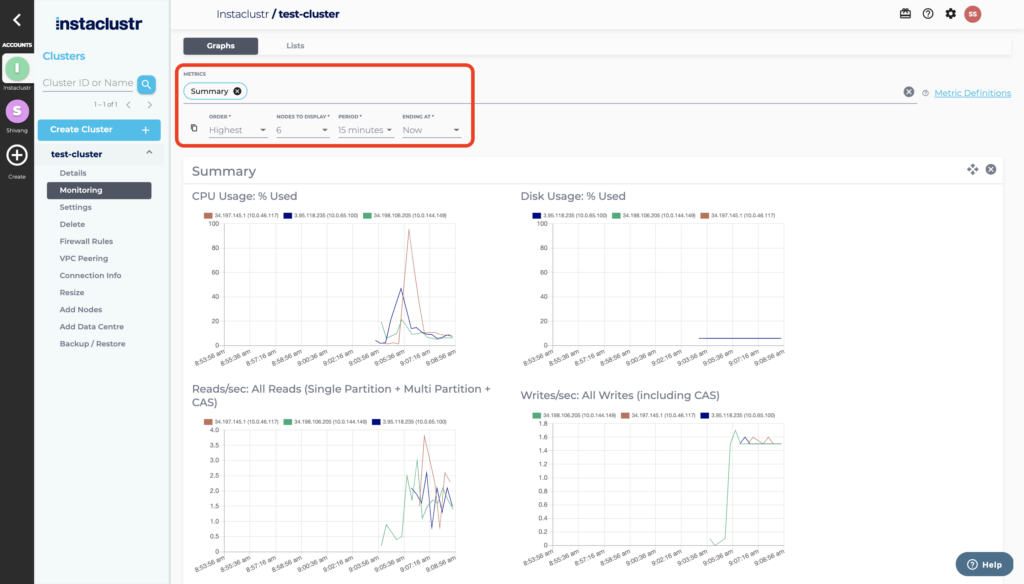Open the help question mark icon in the header
This screenshot has height=584, width=1024.
(928, 14)
